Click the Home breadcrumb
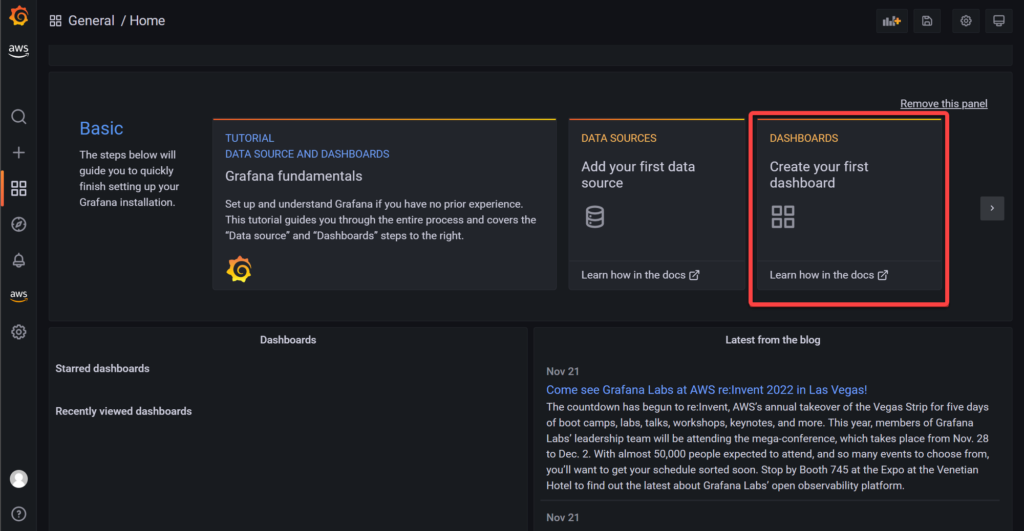Image resolution: width=1024 pixels, height=531 pixels. click(147, 21)
